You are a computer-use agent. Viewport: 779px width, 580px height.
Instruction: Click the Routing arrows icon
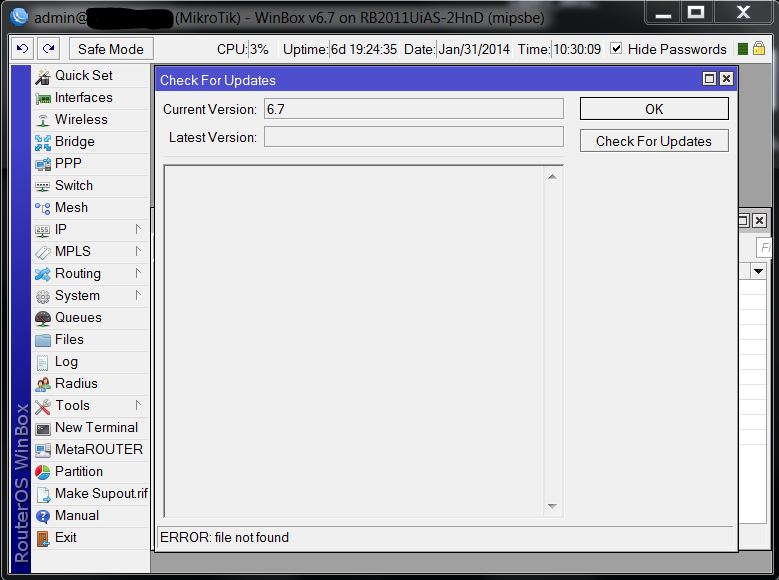coord(43,274)
